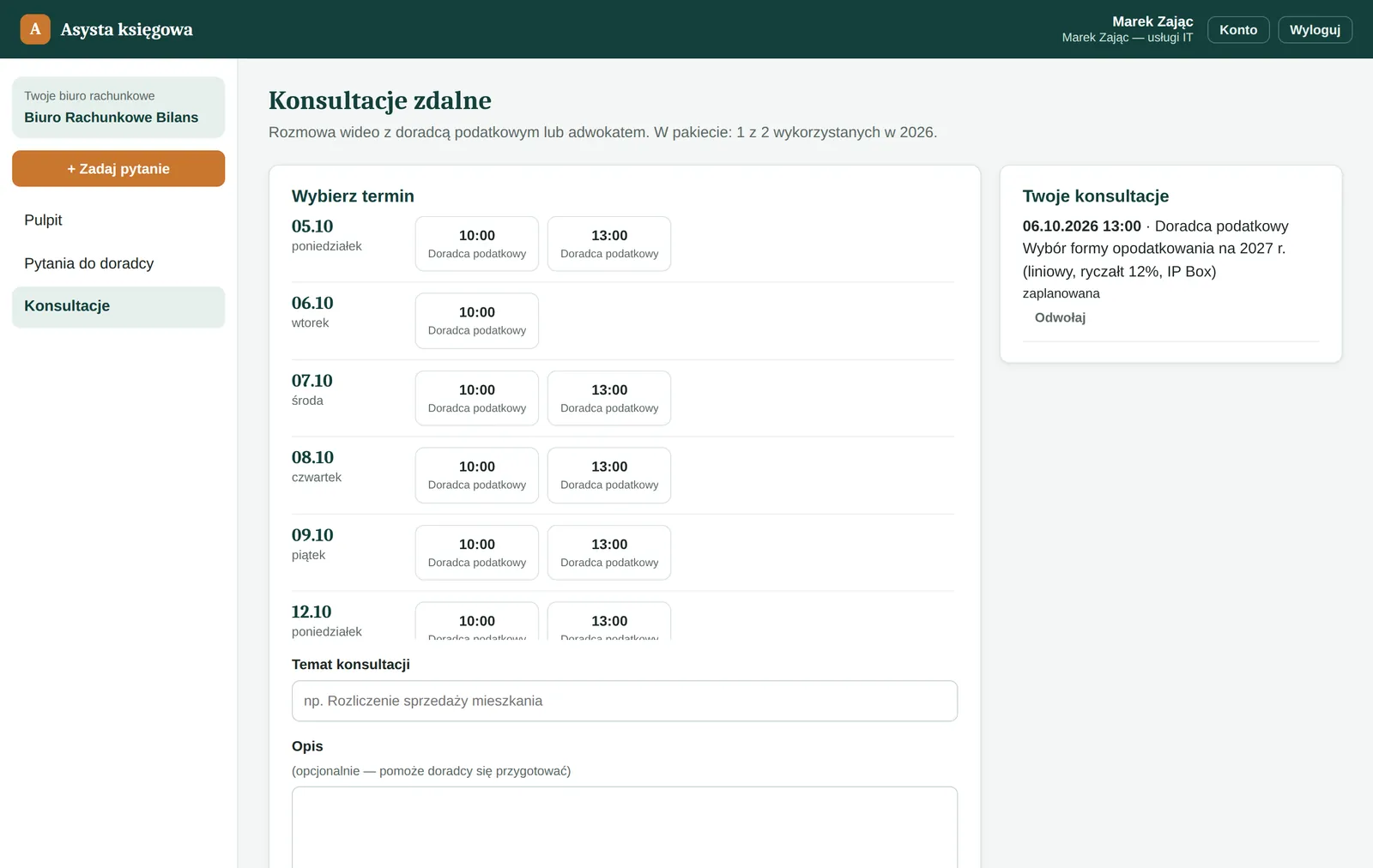The width and height of the screenshot is (1373, 868).
Task: Open the Konto account page
Action: point(1238,29)
